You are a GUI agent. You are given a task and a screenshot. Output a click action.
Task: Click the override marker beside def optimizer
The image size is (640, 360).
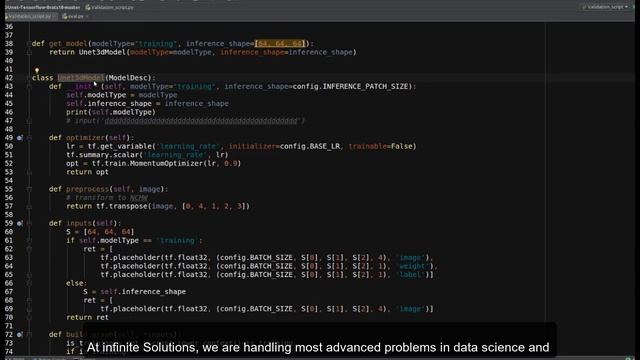20,138
